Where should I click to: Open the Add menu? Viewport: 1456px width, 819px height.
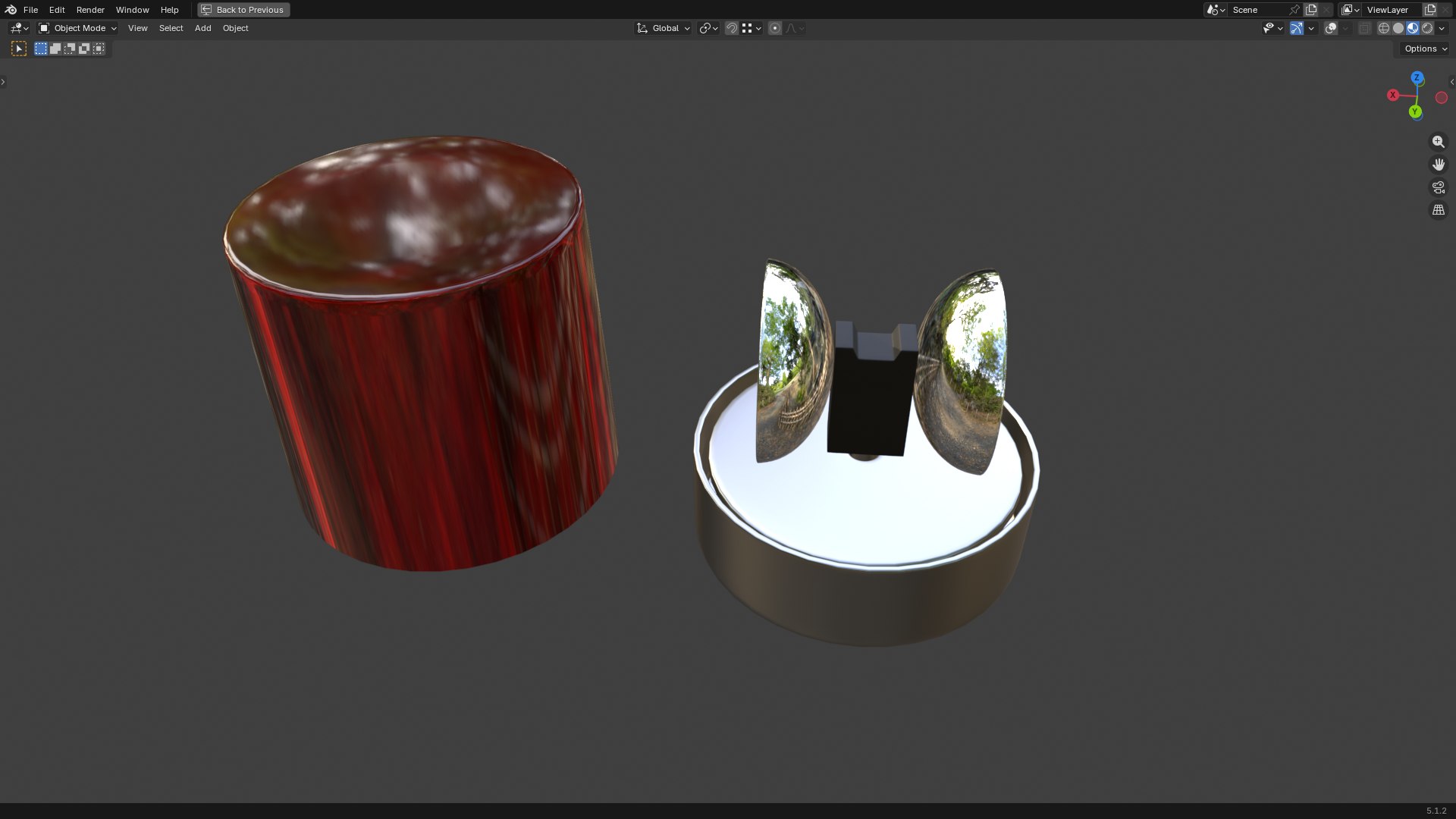click(202, 28)
